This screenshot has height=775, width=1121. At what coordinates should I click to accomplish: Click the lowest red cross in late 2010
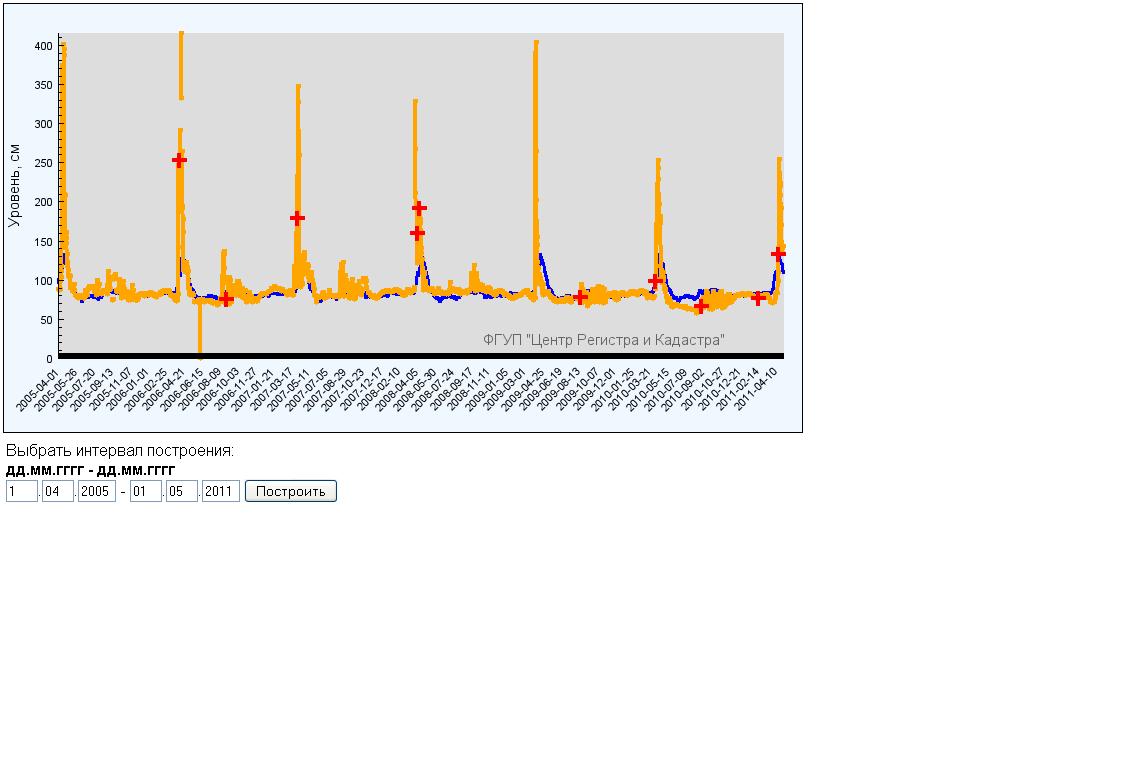pyautogui.click(x=701, y=306)
